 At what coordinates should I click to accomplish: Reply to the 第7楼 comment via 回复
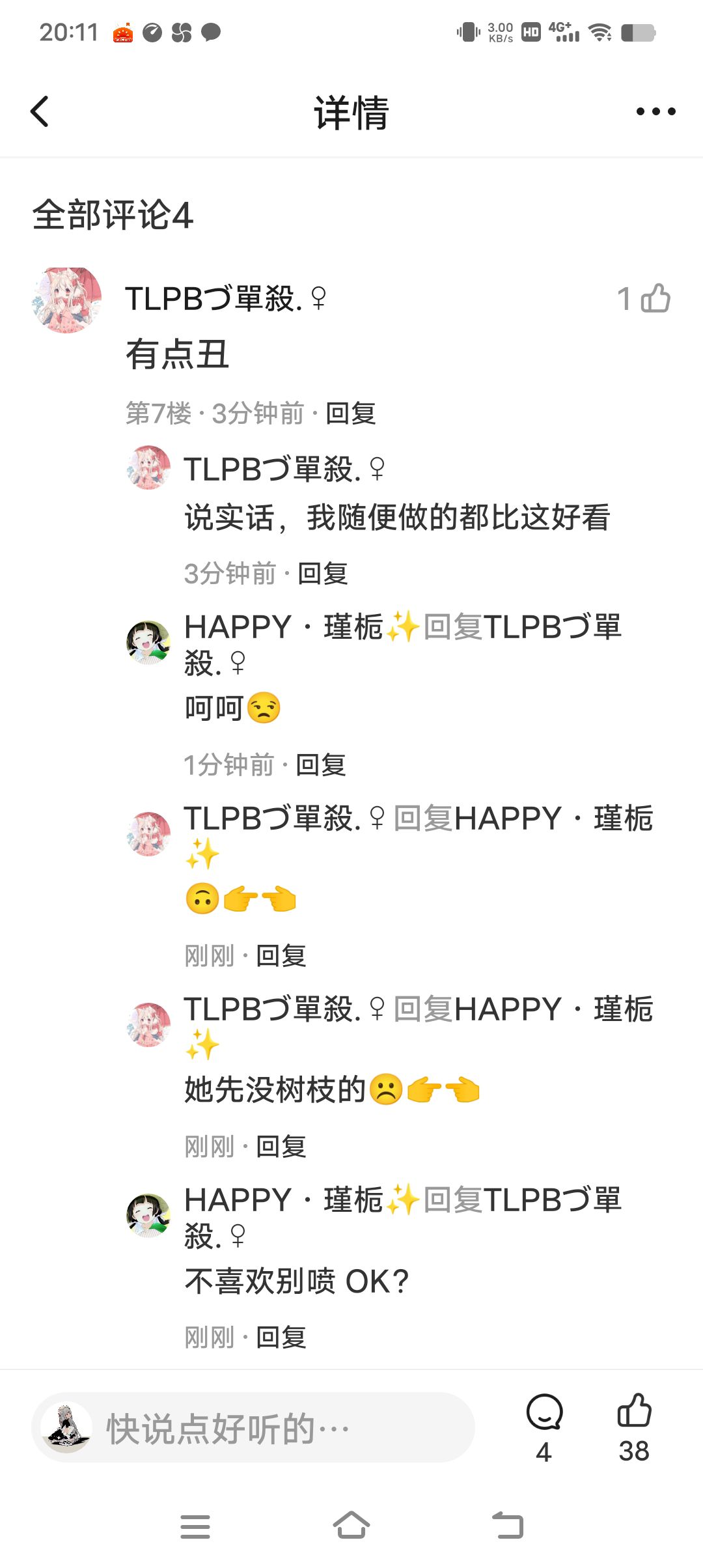pyautogui.click(x=351, y=413)
